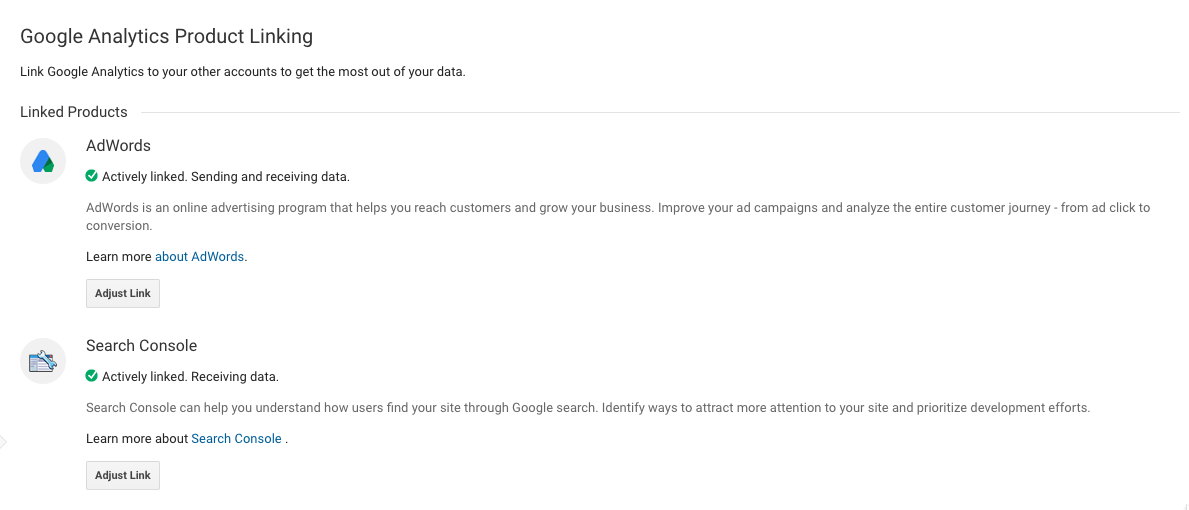Click "Learn more" text in AdWords section
The width and height of the screenshot is (1189, 510).
119,257
